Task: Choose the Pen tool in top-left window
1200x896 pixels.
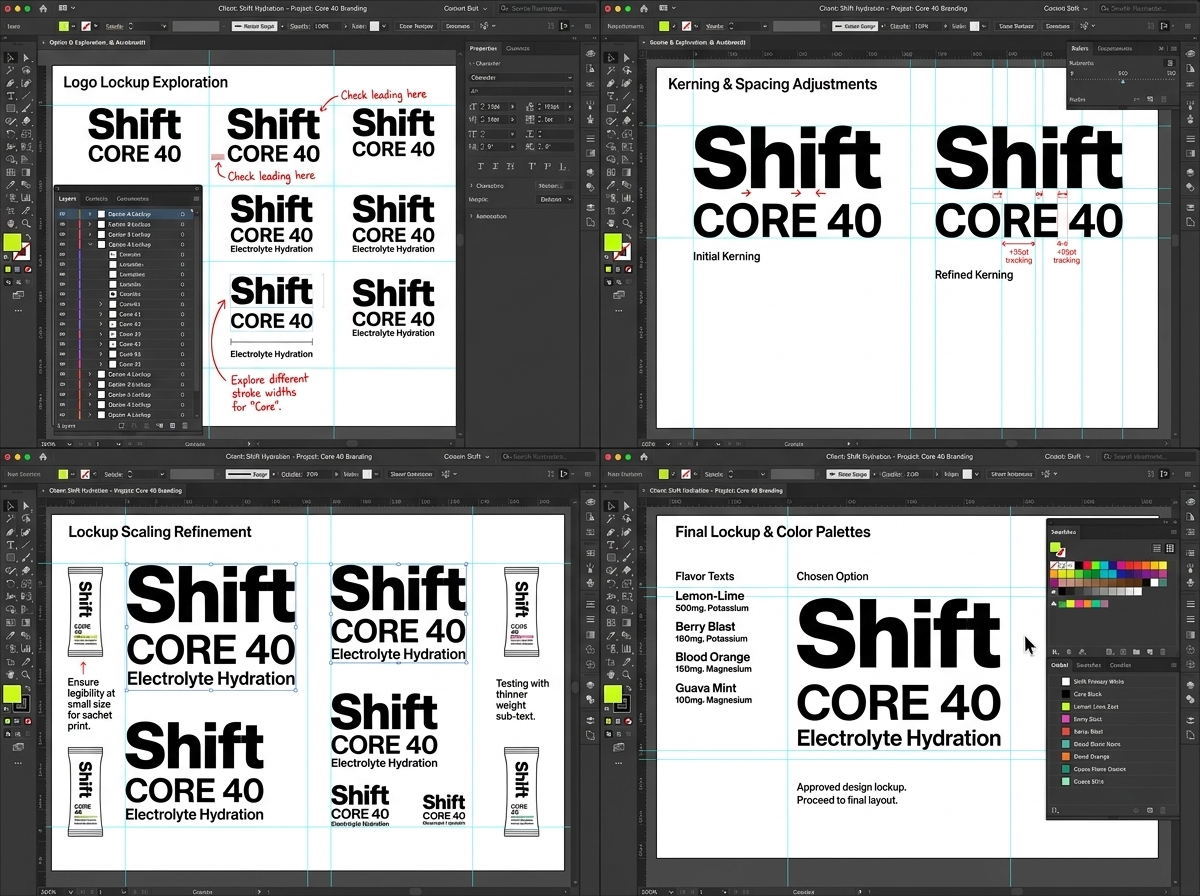Action: point(10,83)
